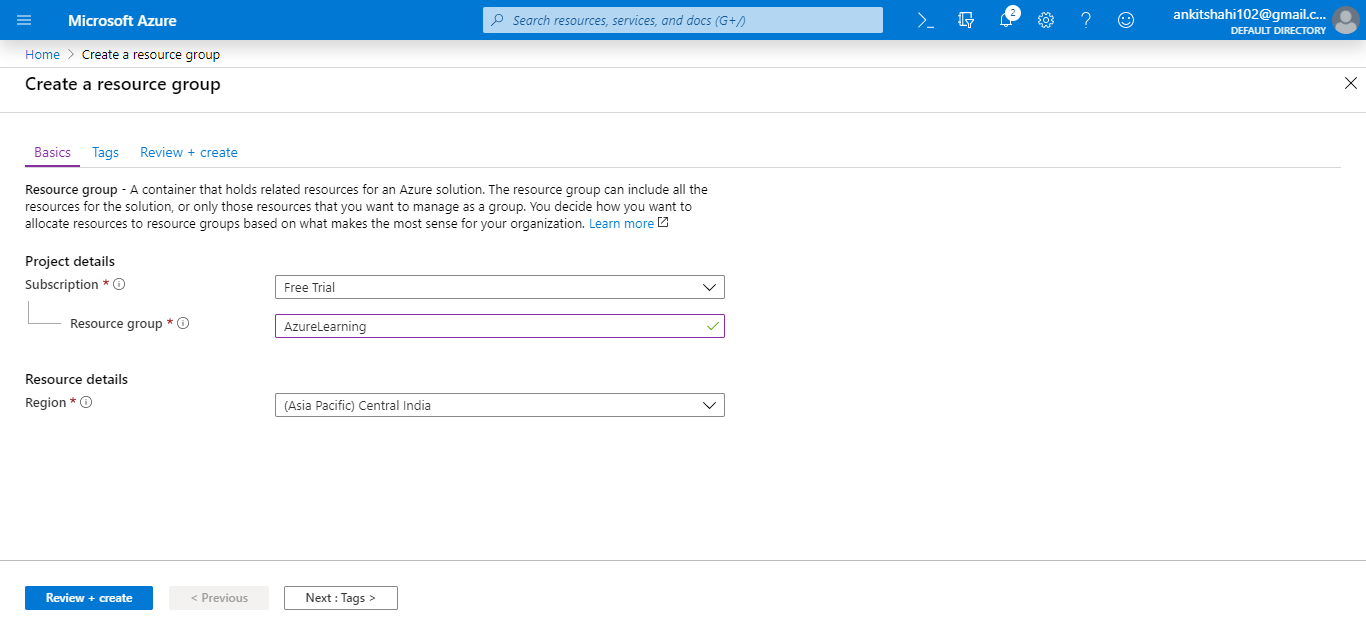Click the ankitshahi102@gmail.c... account email text

(x=1249, y=15)
